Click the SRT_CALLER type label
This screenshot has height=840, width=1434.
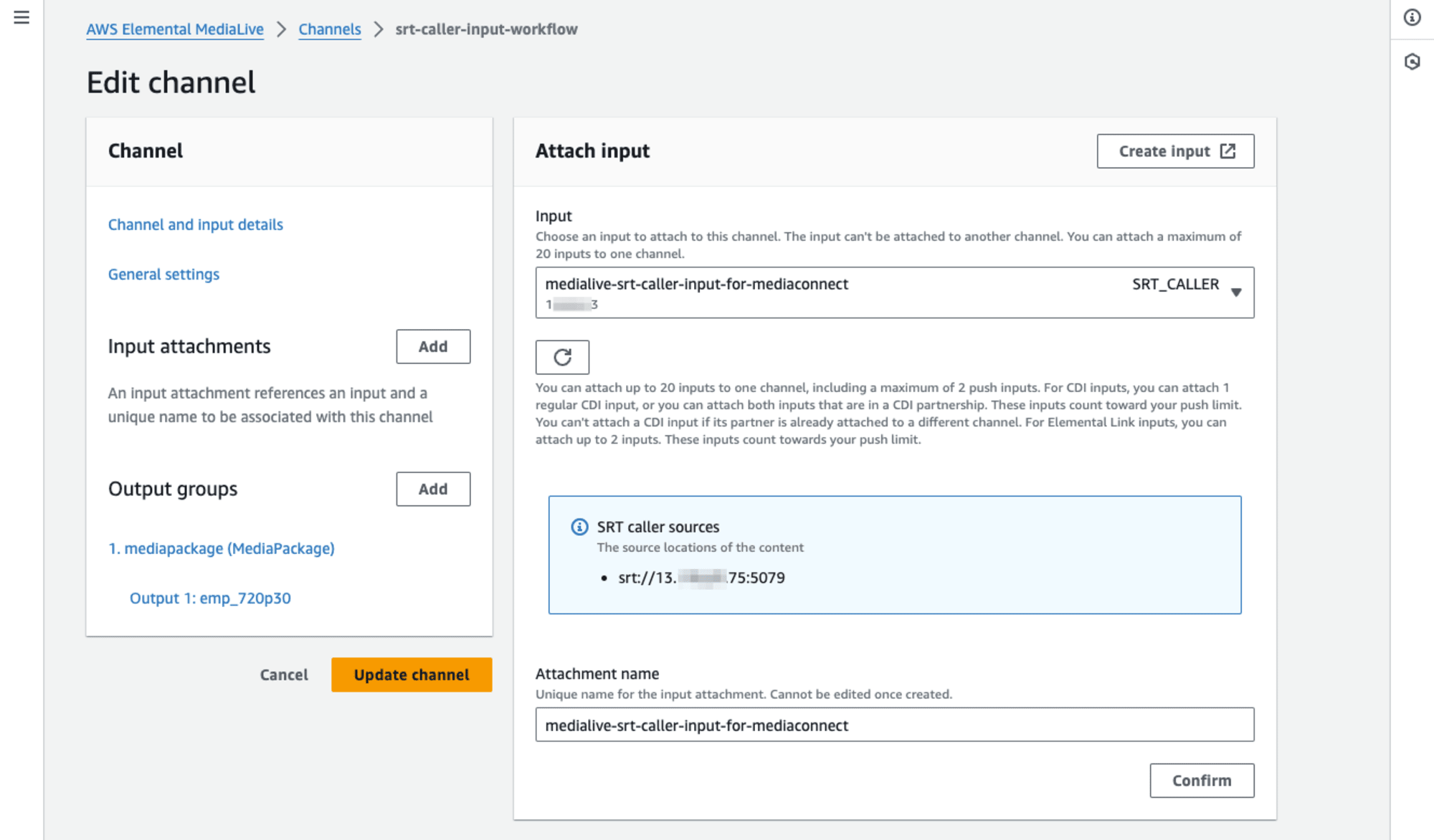[x=1175, y=284]
